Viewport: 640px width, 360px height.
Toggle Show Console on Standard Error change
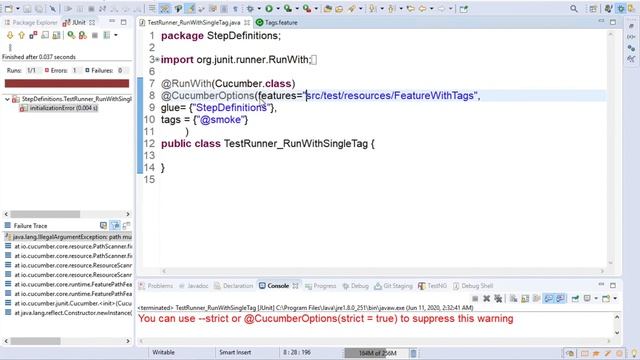coord(560,299)
